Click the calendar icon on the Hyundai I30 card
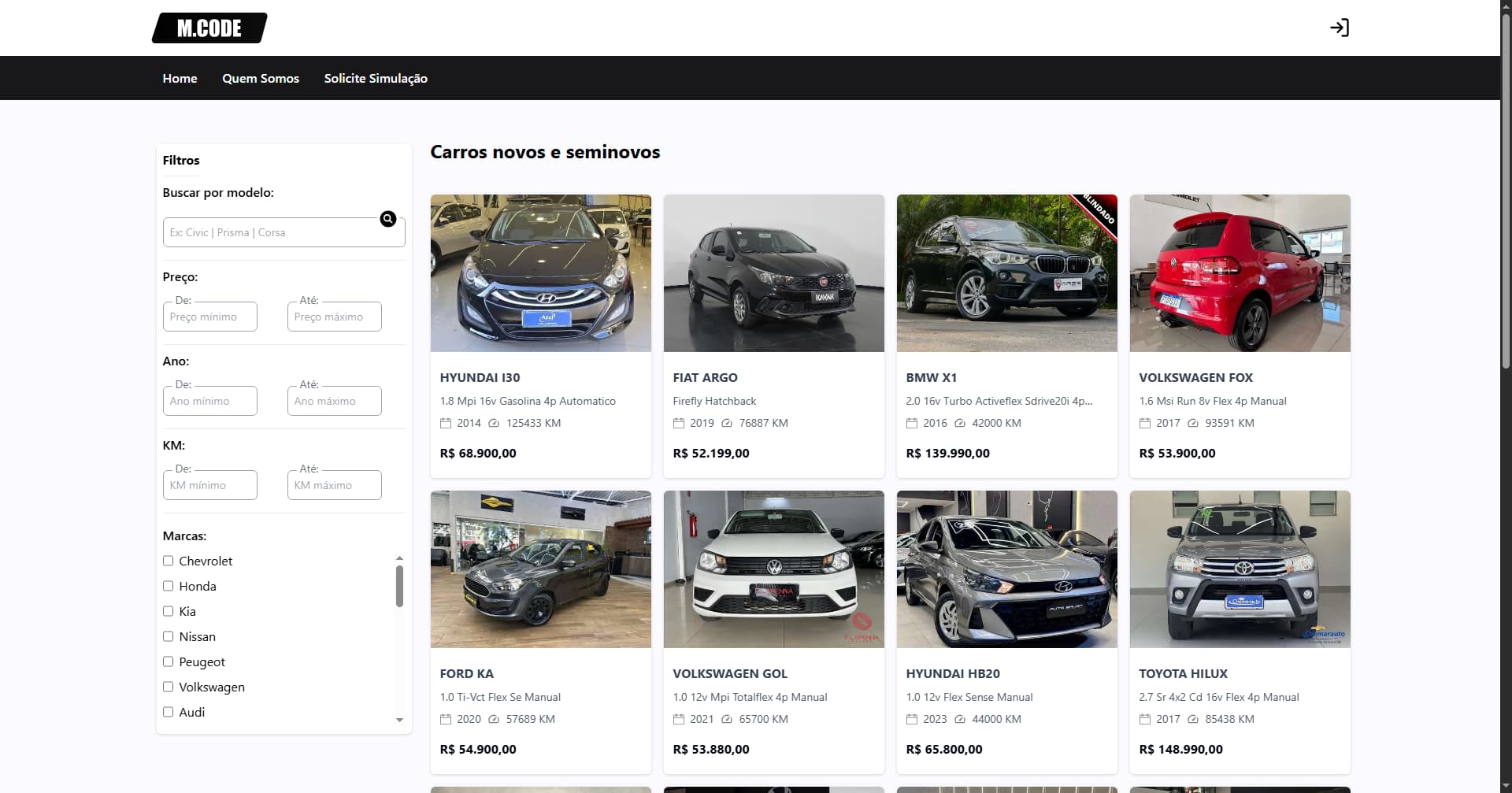1512x793 pixels. [x=445, y=423]
